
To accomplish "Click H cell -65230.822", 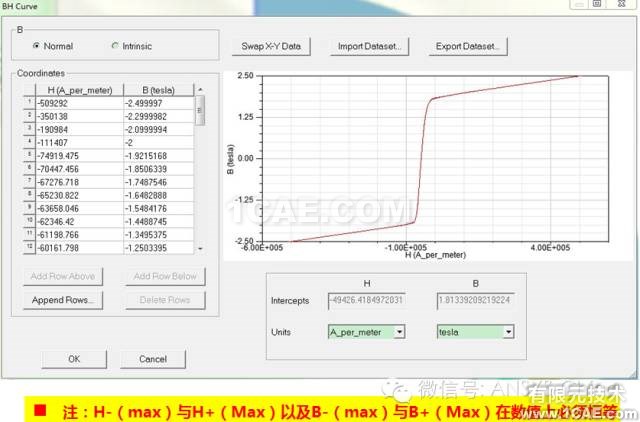I will coord(80,195).
